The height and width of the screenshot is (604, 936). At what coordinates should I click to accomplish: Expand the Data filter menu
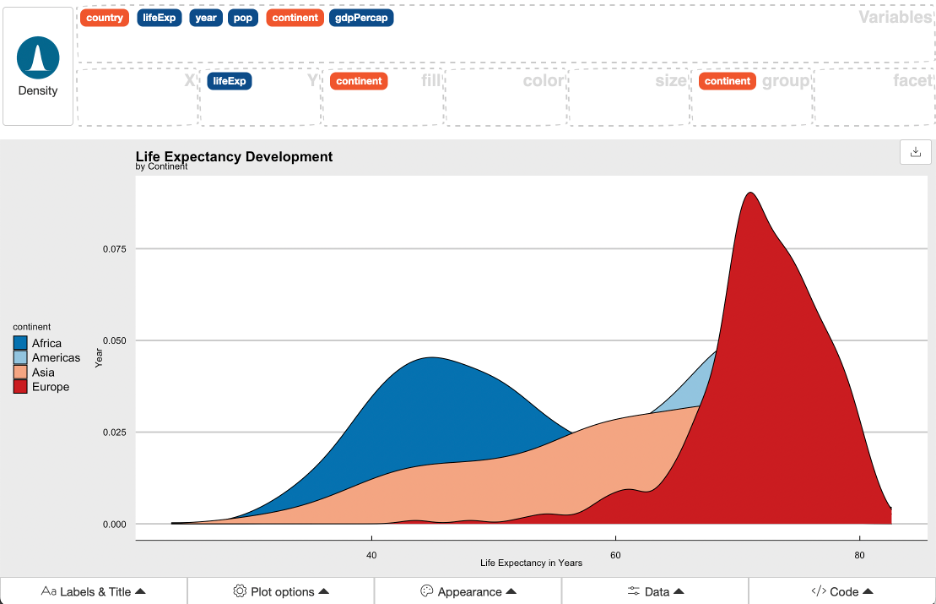coord(655,591)
